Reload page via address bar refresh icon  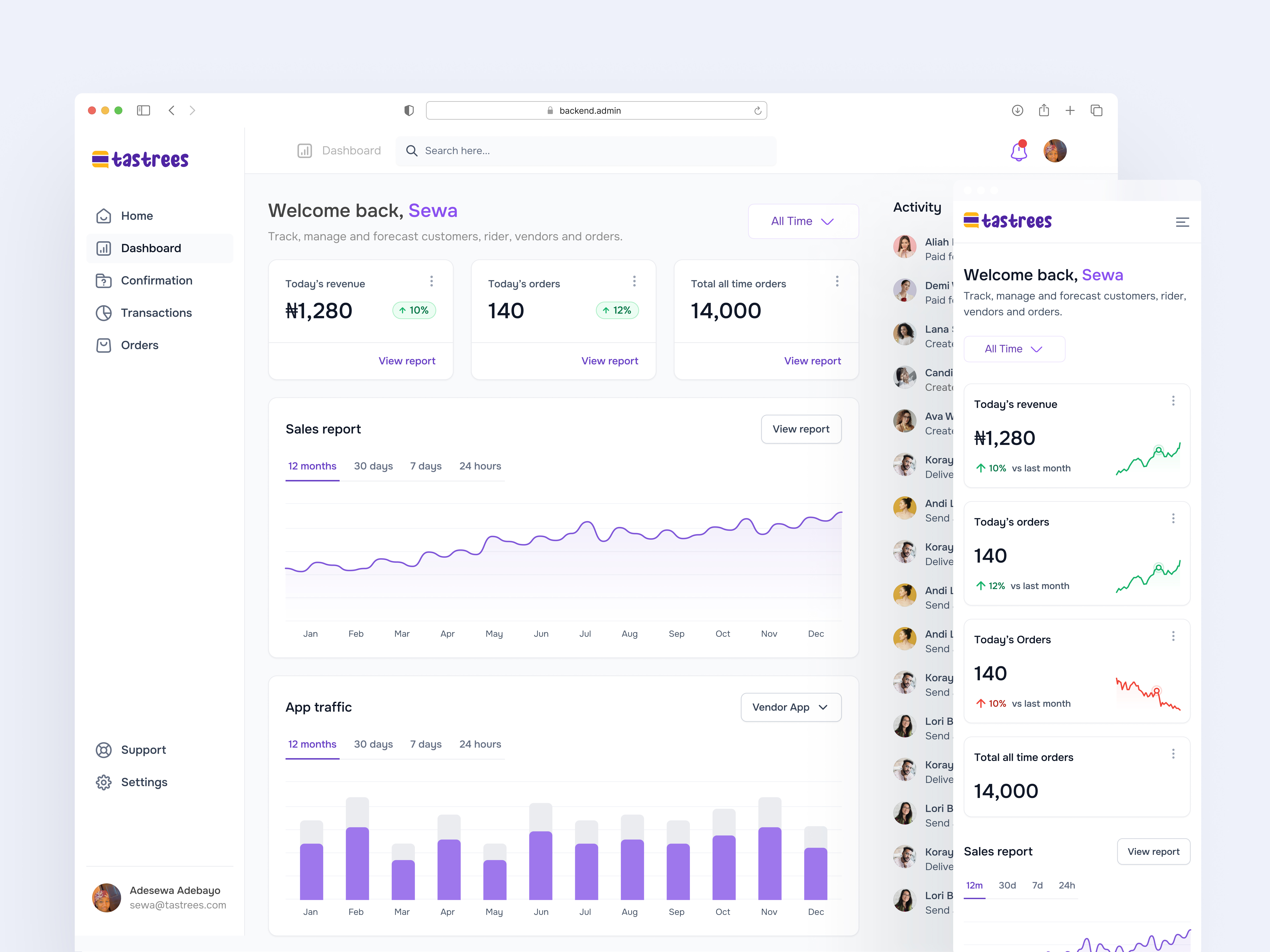[758, 111]
